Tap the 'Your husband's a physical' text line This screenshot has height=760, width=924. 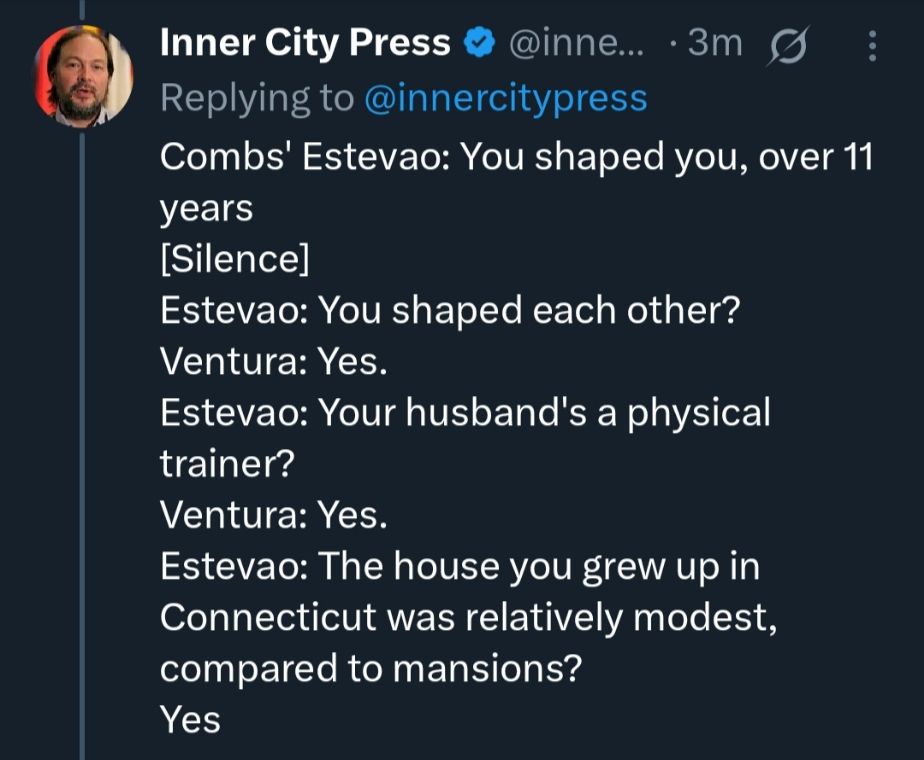pyautogui.click(x=465, y=412)
